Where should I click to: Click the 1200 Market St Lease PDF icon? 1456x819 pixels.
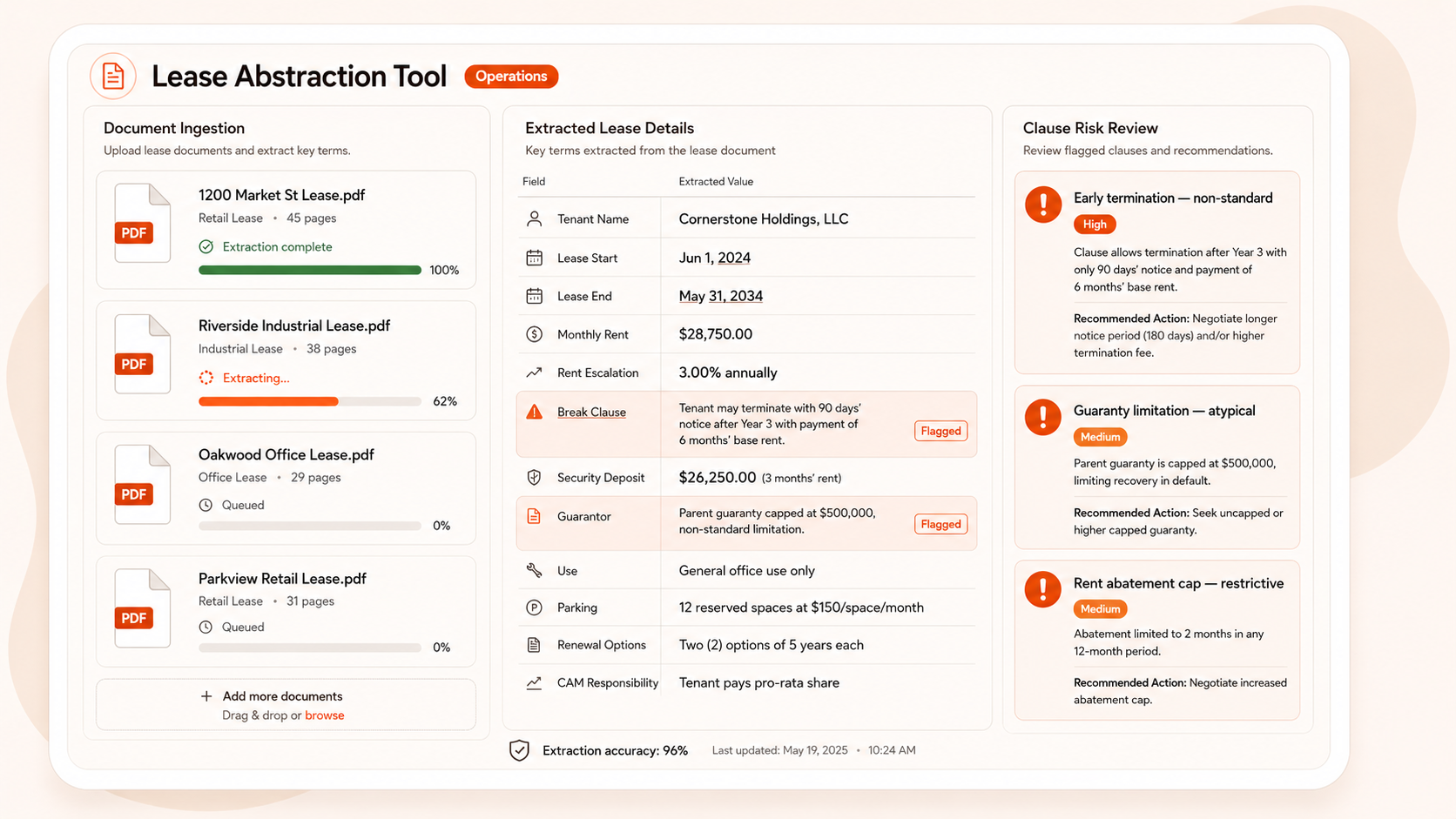coord(142,223)
